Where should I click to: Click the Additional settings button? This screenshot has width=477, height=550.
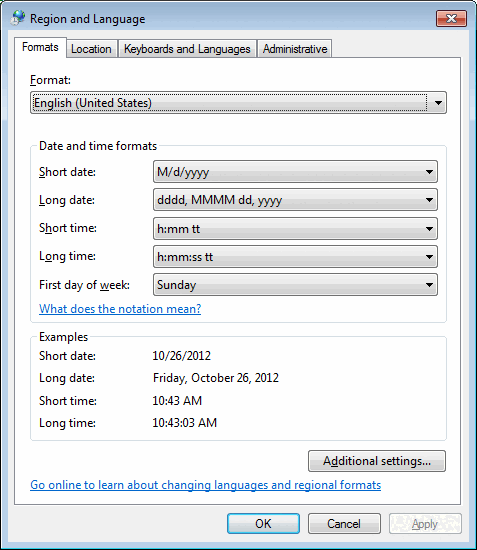(x=377, y=461)
